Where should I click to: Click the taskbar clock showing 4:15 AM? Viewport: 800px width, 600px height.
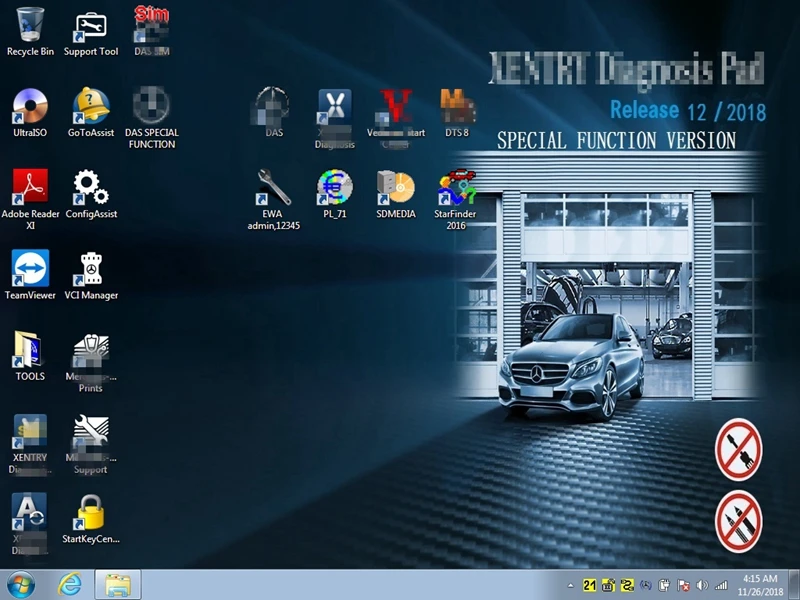tap(762, 584)
